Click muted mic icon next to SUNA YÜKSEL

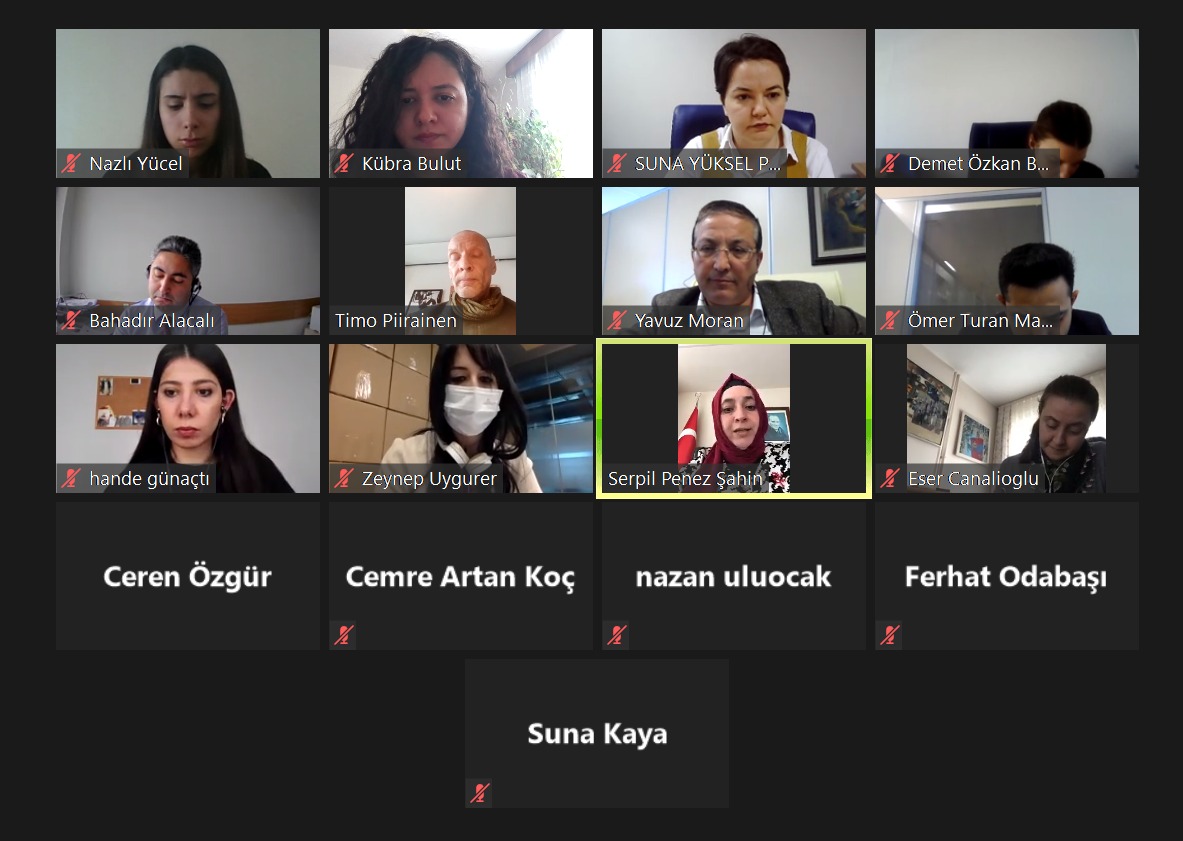click(x=617, y=163)
